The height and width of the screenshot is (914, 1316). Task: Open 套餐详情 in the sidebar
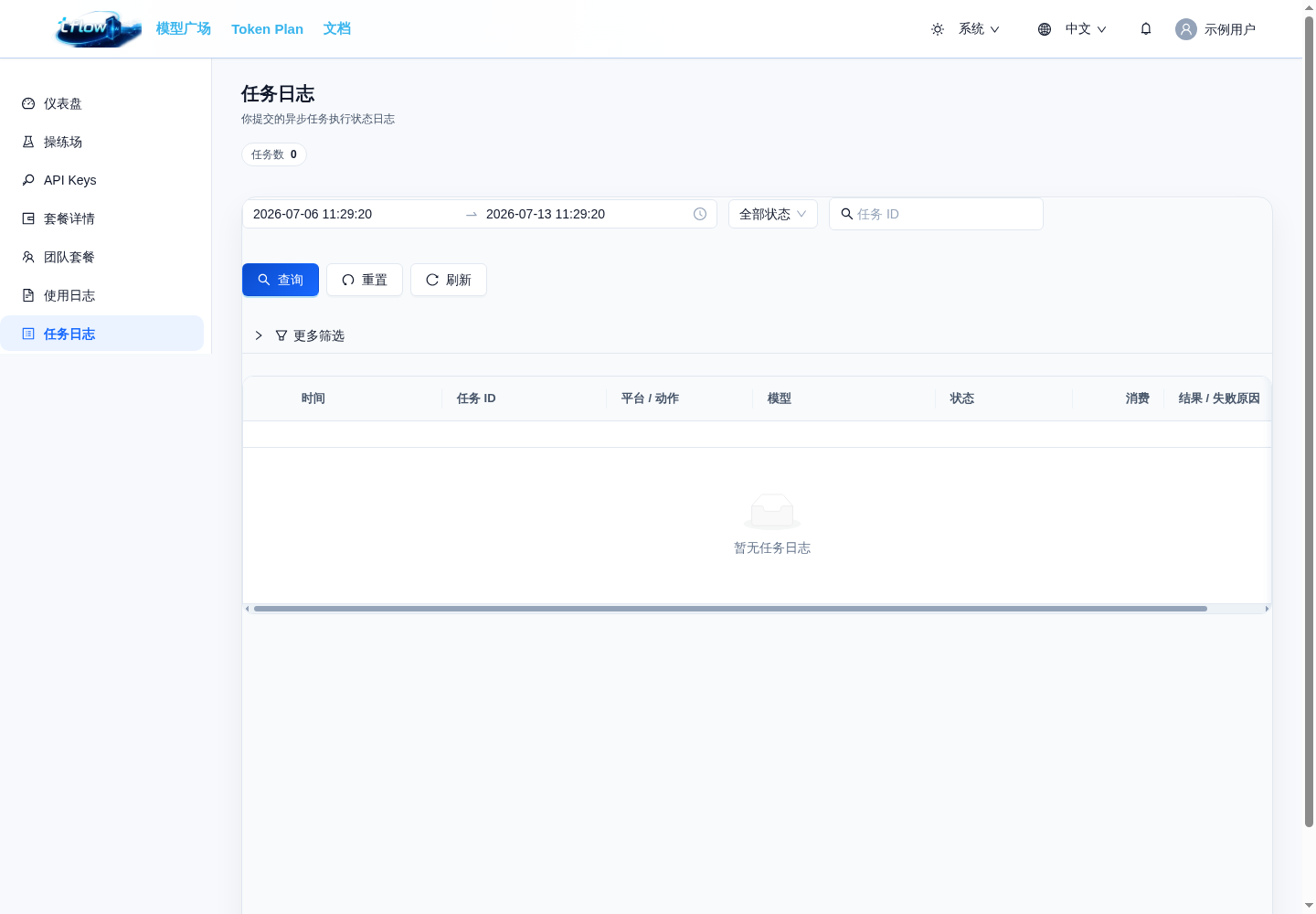pyautogui.click(x=101, y=218)
